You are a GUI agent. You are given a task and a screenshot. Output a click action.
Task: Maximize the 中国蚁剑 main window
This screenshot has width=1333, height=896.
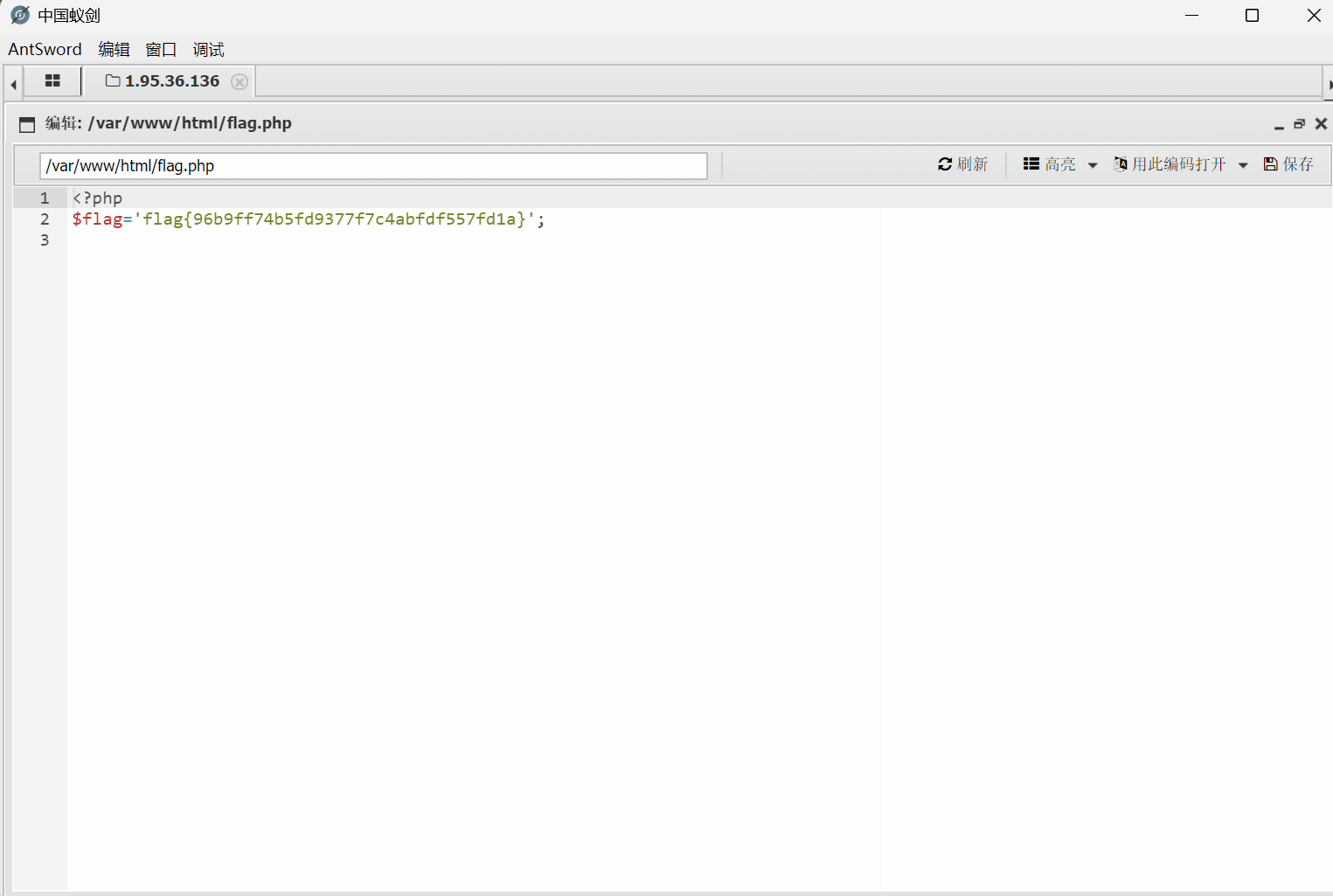pos(1252,16)
